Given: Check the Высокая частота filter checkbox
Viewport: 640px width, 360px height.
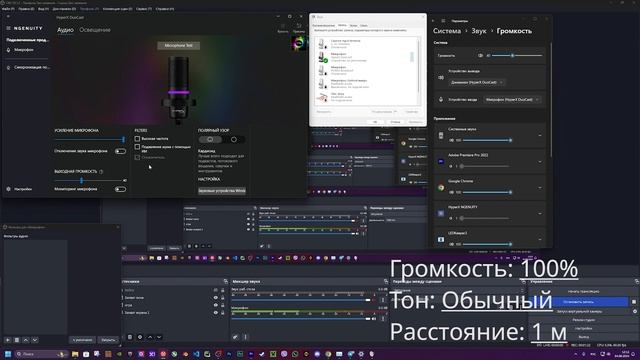Looking at the screenshot, I should (x=137, y=139).
